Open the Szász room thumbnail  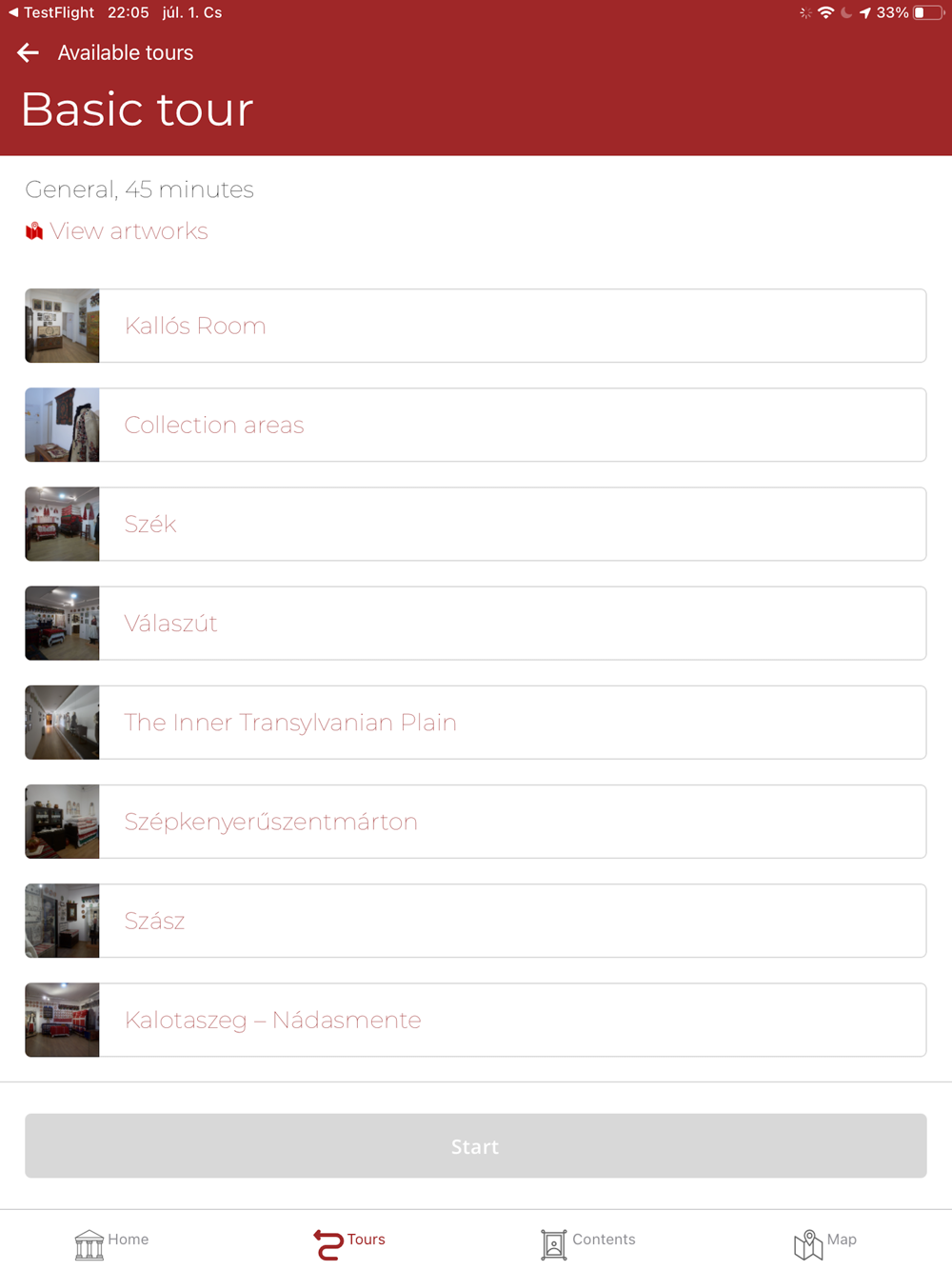pyautogui.click(x=62, y=921)
